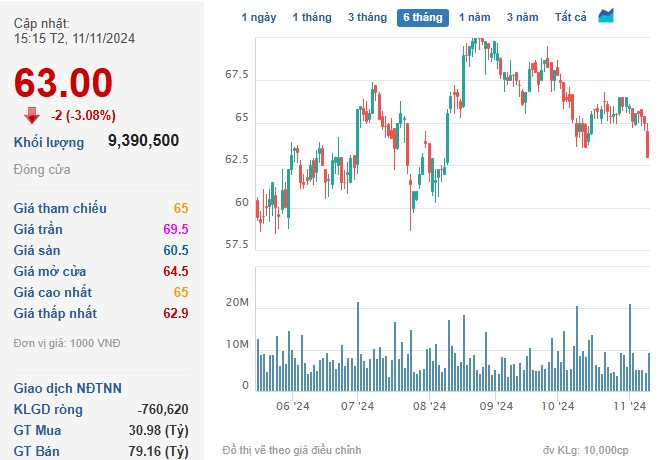This screenshot has height=460, width=665.
Task: Show the 3 tháng chart period
Action: pos(367,17)
